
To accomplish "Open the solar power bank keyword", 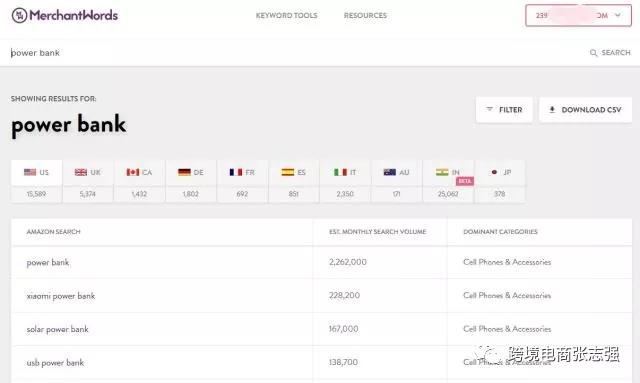I will click(x=58, y=329).
